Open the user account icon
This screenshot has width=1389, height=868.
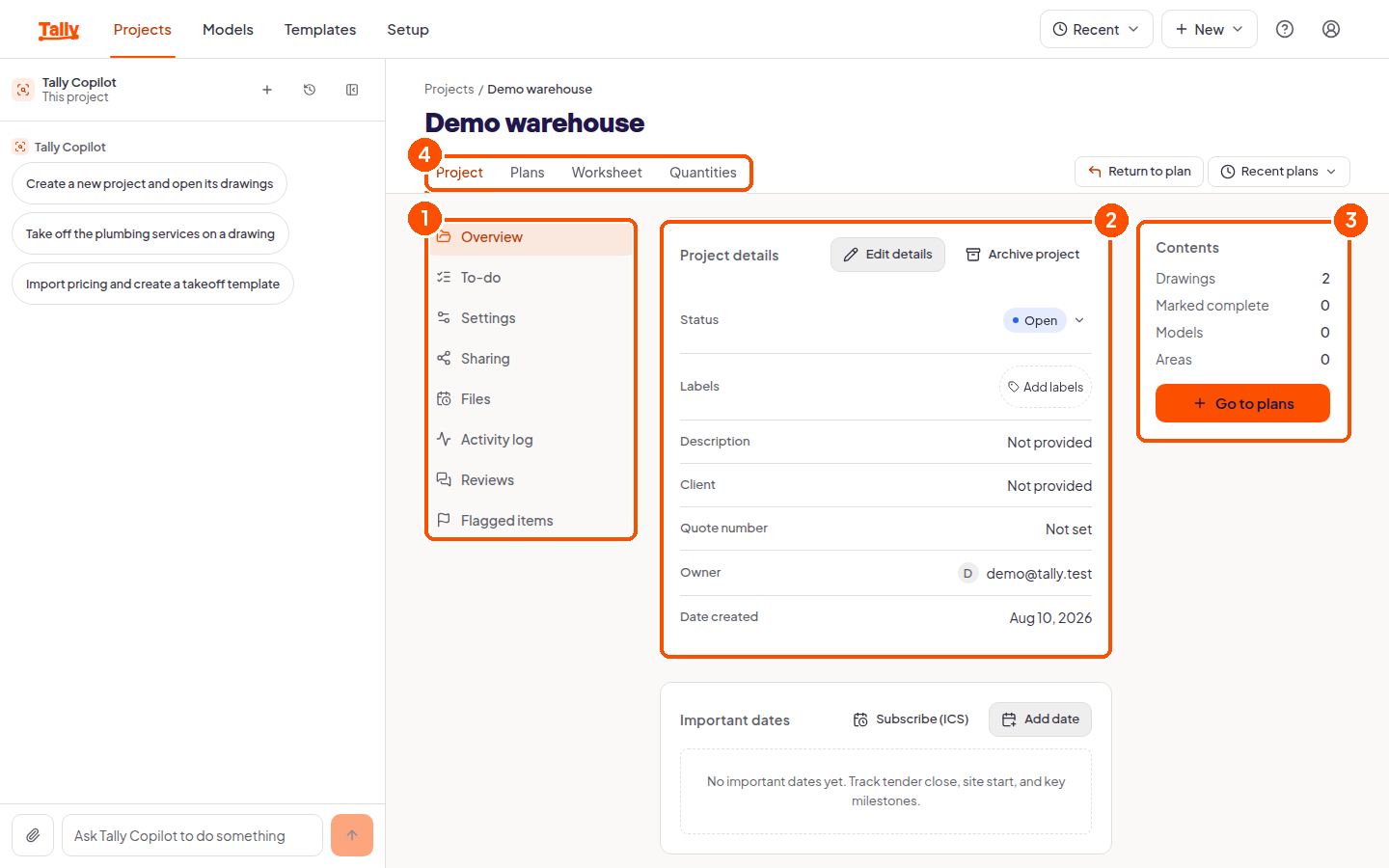pyautogui.click(x=1331, y=29)
